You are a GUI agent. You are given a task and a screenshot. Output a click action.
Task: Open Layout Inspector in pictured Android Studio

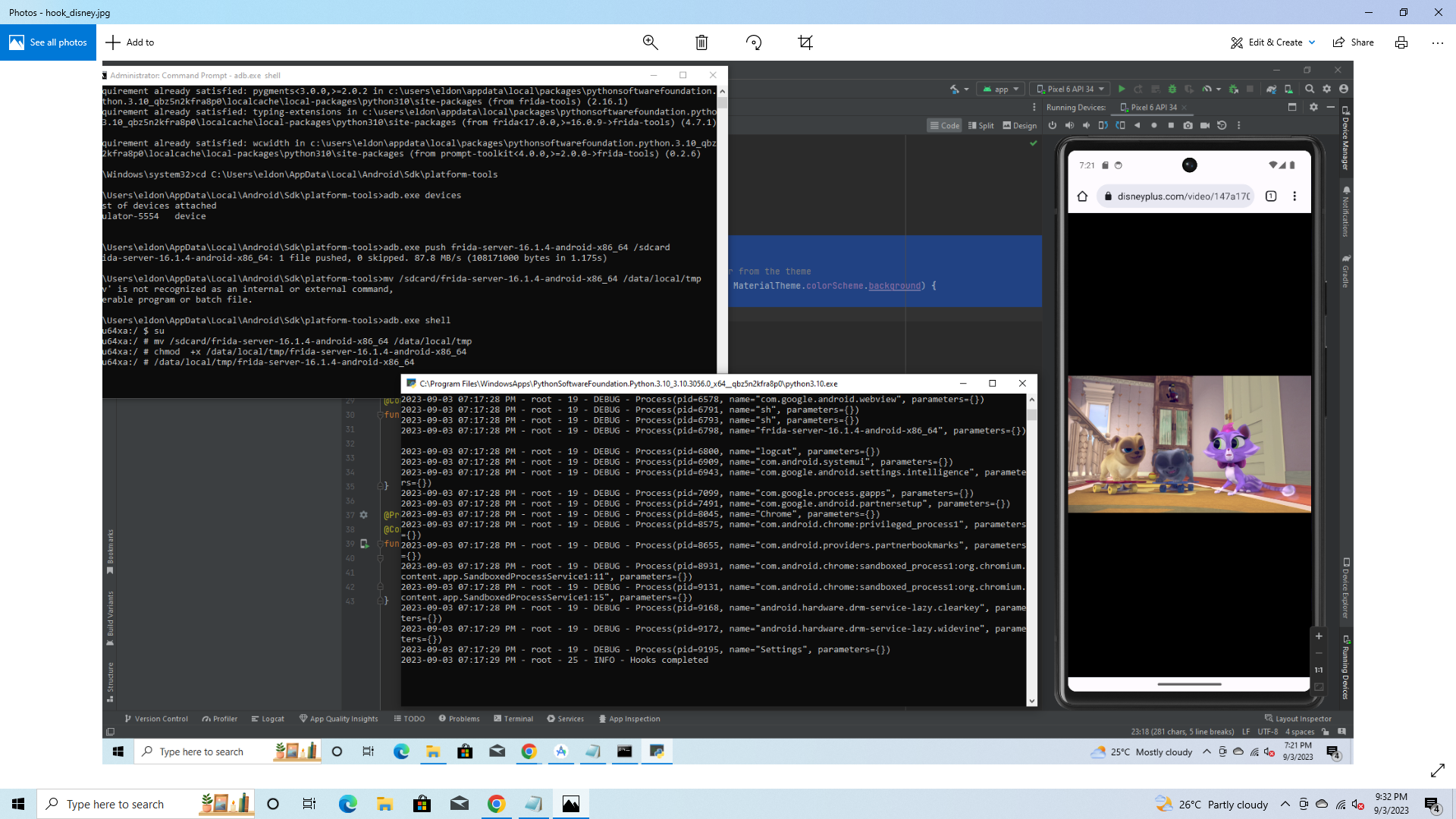[x=1298, y=719]
